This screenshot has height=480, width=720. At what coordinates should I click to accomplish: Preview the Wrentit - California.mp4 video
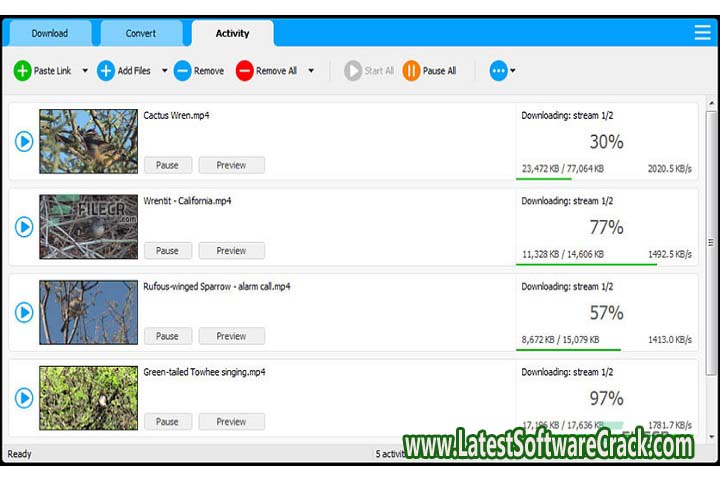tap(231, 251)
